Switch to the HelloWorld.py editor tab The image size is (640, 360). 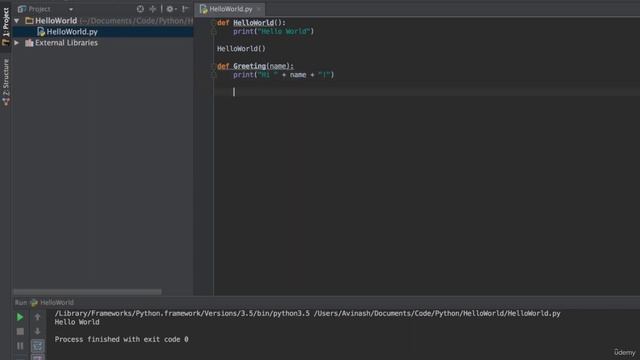point(230,9)
